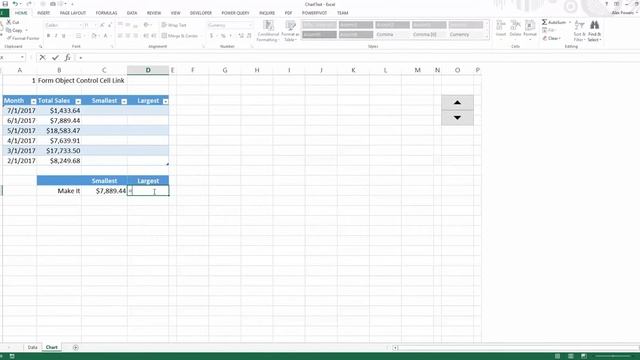The height and width of the screenshot is (360, 640).
Task: Open the Name Box dropdown
Action: point(22,58)
